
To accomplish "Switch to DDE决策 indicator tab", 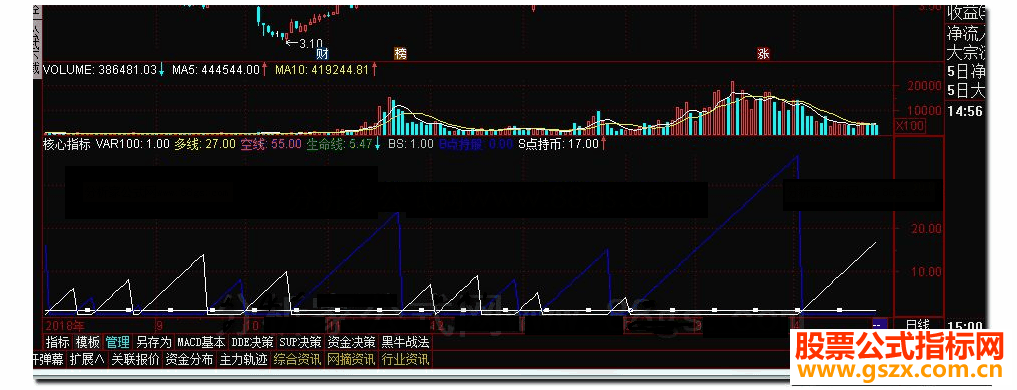I will (x=252, y=342).
